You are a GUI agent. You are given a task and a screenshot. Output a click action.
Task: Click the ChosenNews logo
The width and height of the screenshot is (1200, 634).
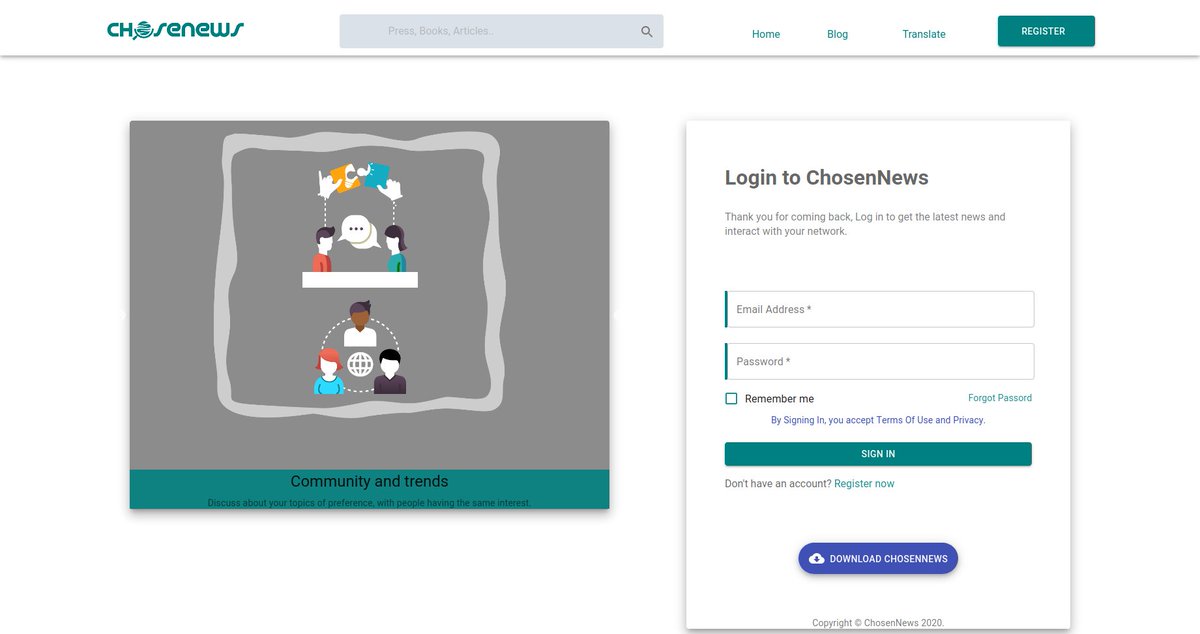pos(174,28)
